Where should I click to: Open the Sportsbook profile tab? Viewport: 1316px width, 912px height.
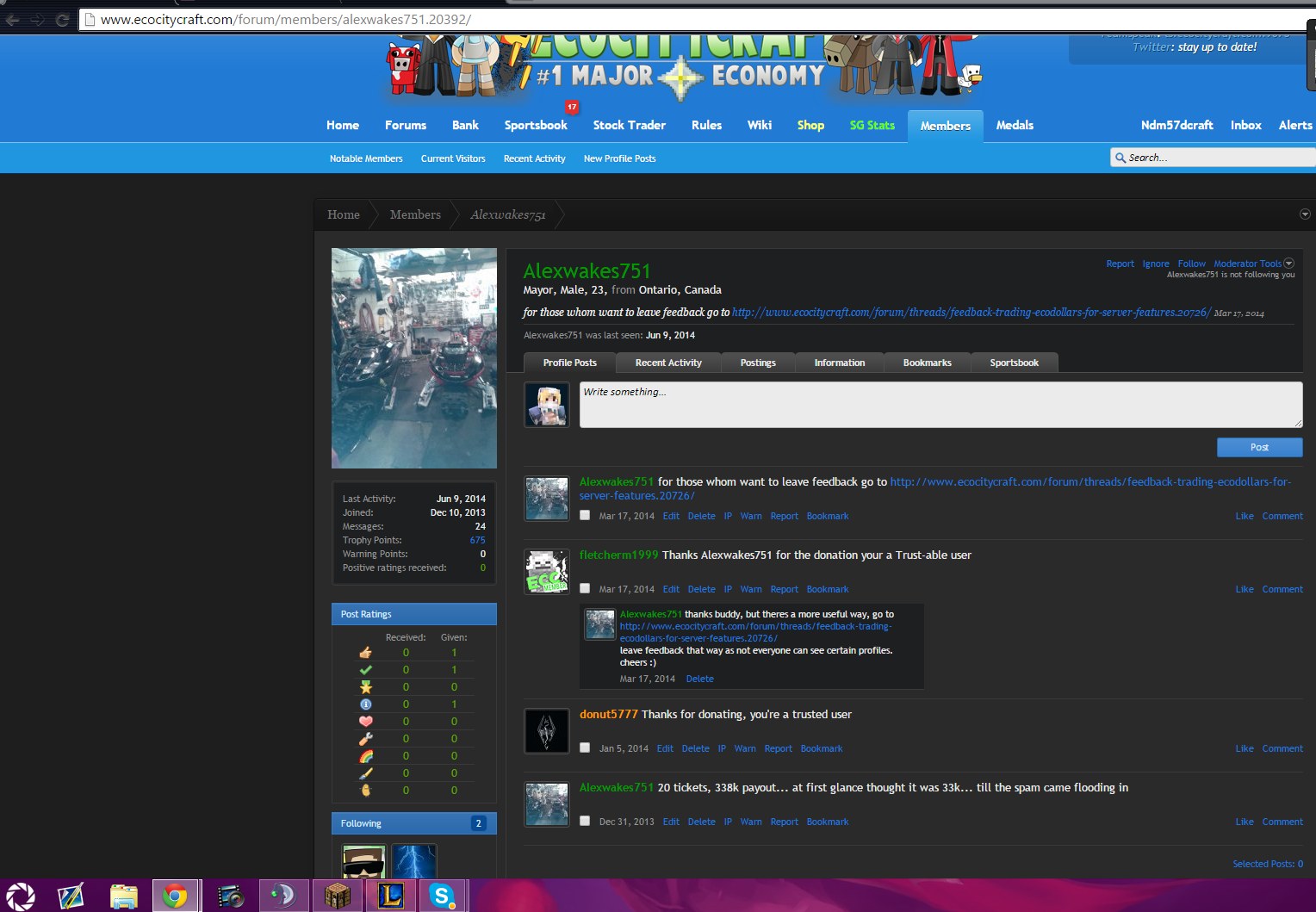click(1015, 363)
